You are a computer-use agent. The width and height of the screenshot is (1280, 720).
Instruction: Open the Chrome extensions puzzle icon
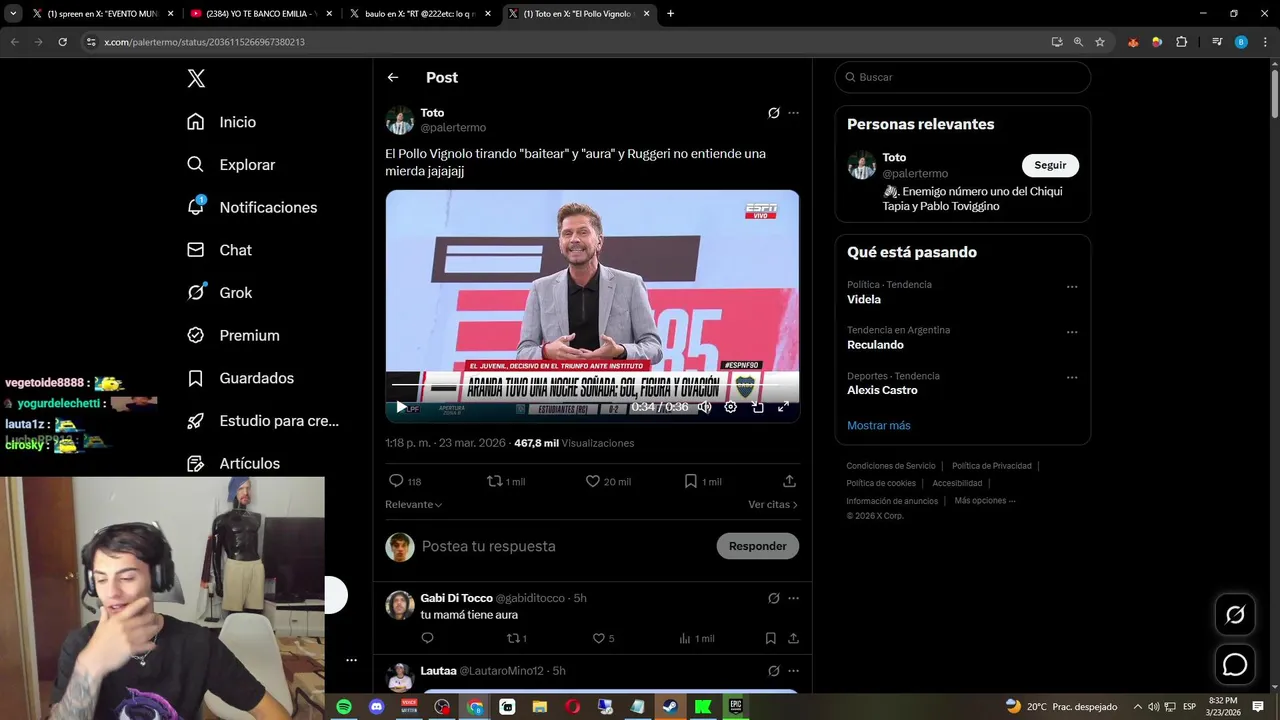click(1181, 42)
